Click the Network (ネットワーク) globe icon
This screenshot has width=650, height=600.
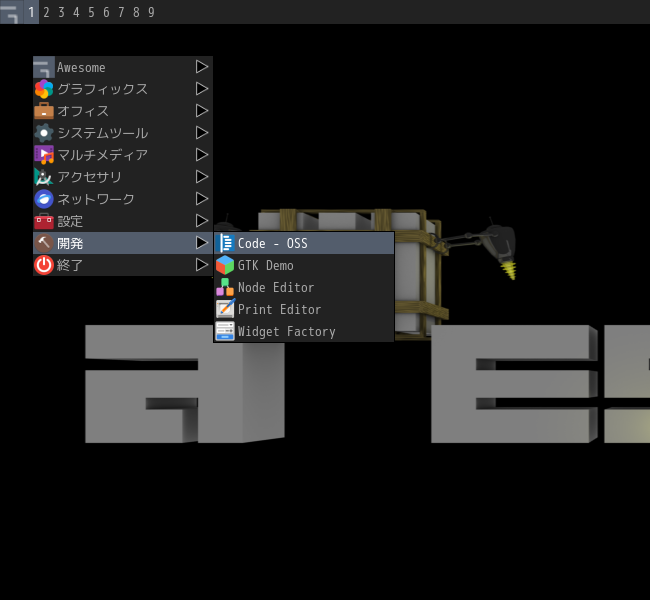(x=44, y=199)
